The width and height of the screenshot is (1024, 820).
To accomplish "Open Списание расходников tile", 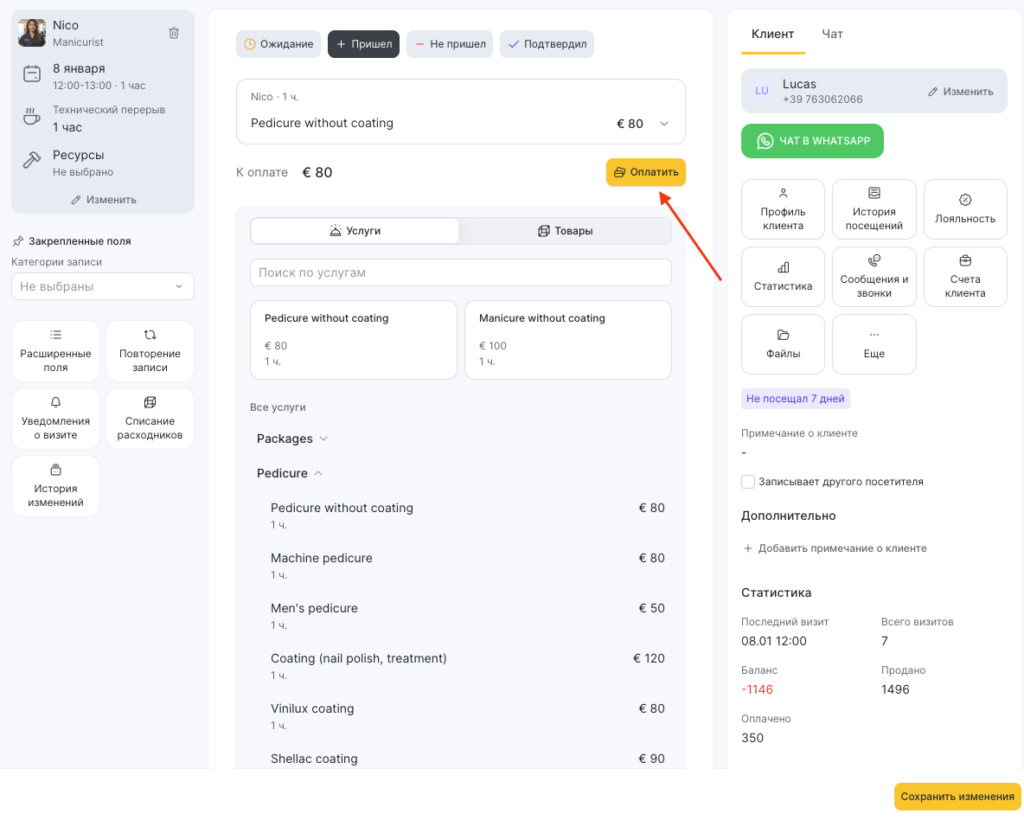I will (150, 419).
